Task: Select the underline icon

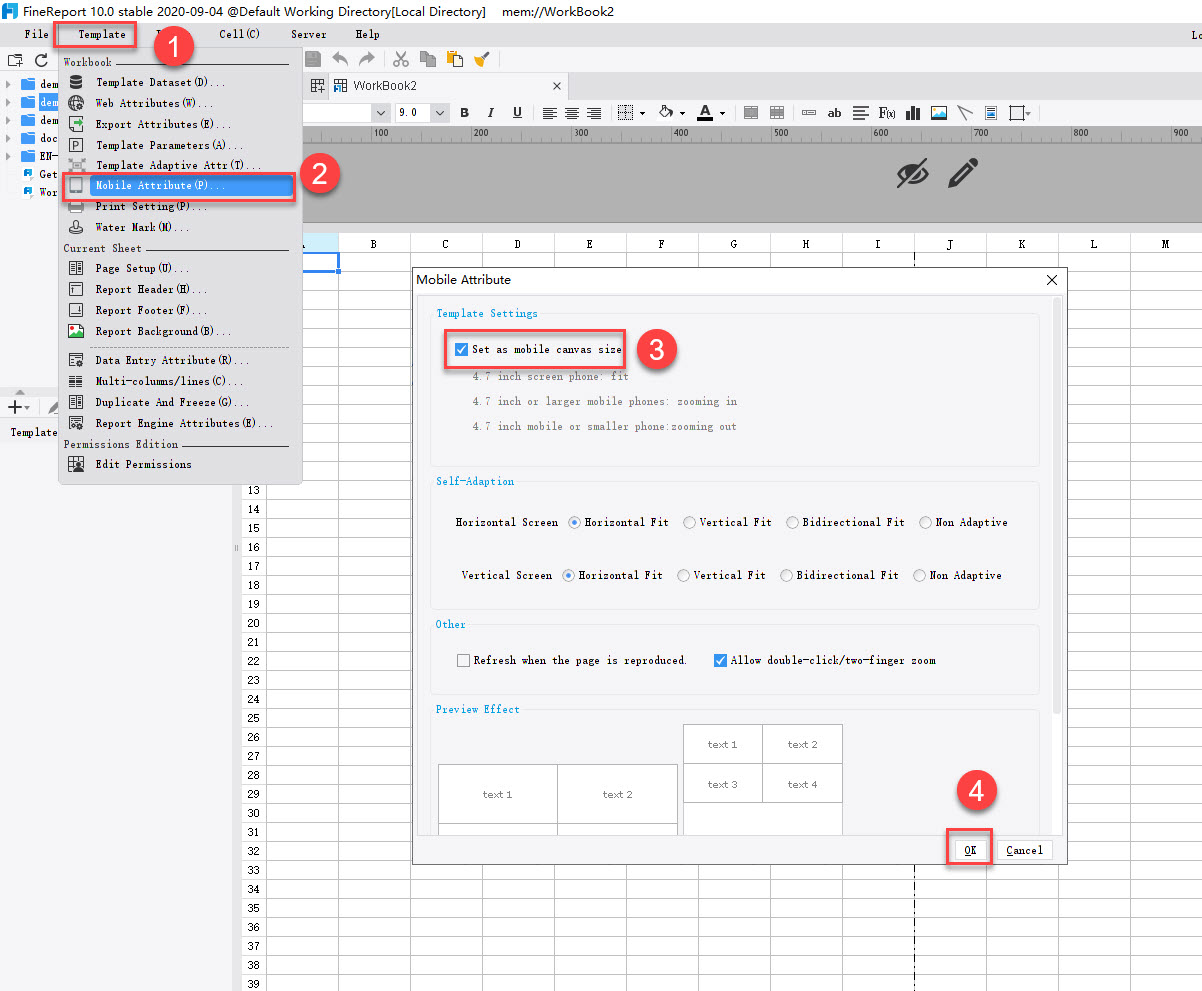Action: tap(517, 112)
